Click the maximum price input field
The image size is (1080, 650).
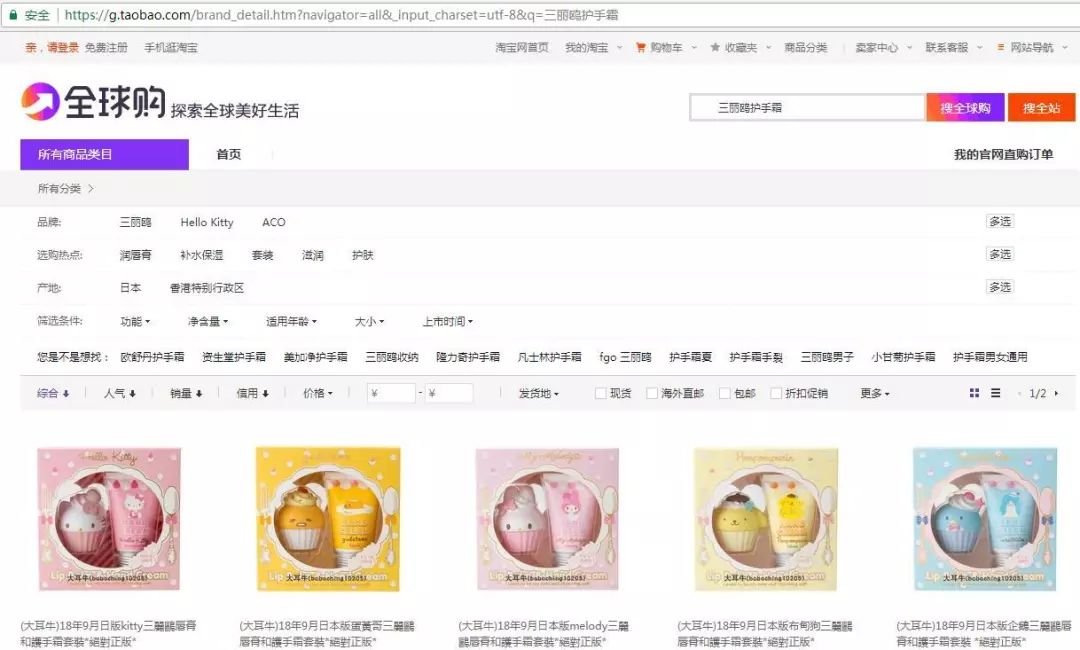[449, 393]
